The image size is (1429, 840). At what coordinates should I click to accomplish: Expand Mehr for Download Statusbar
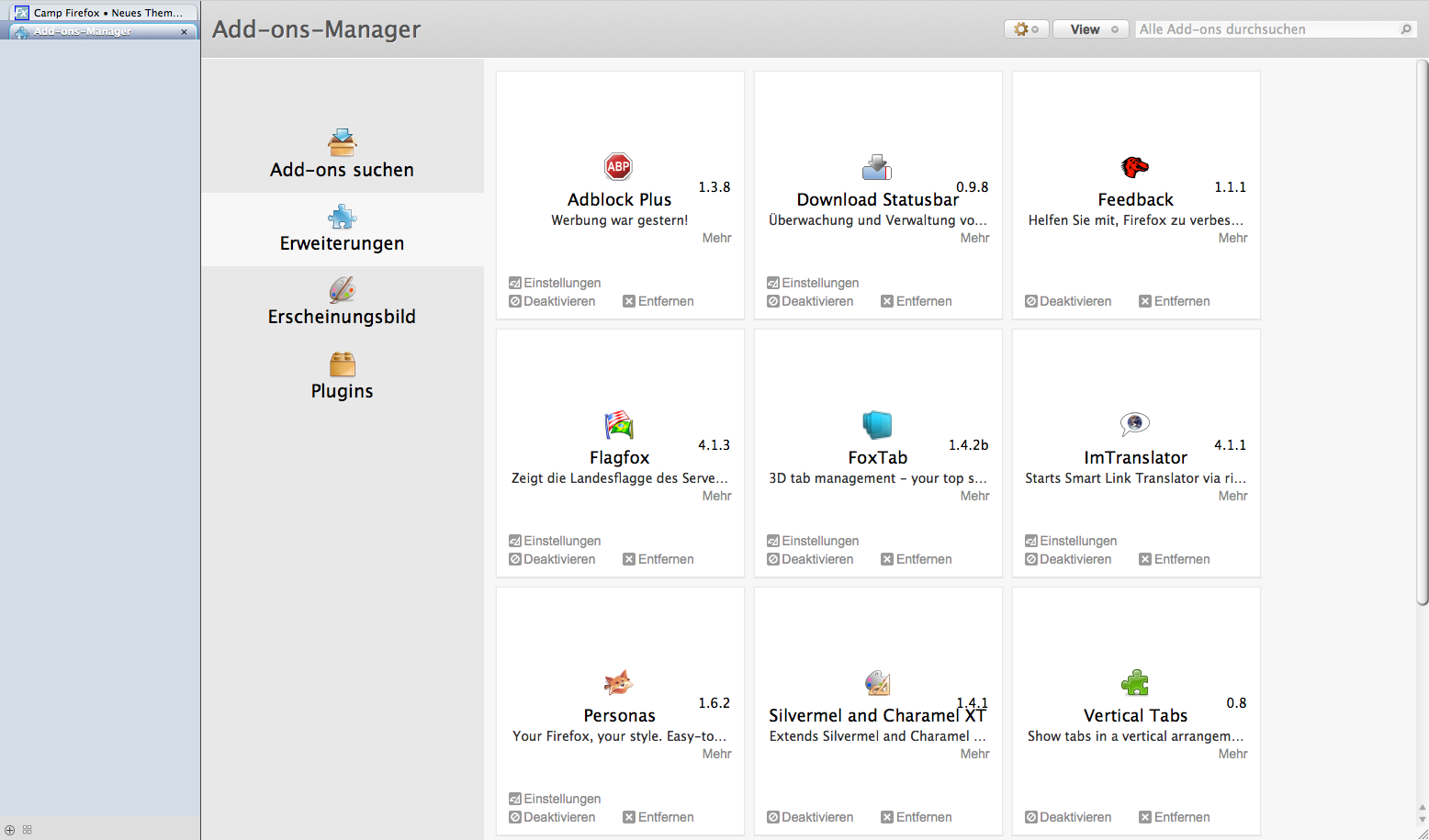(974, 238)
